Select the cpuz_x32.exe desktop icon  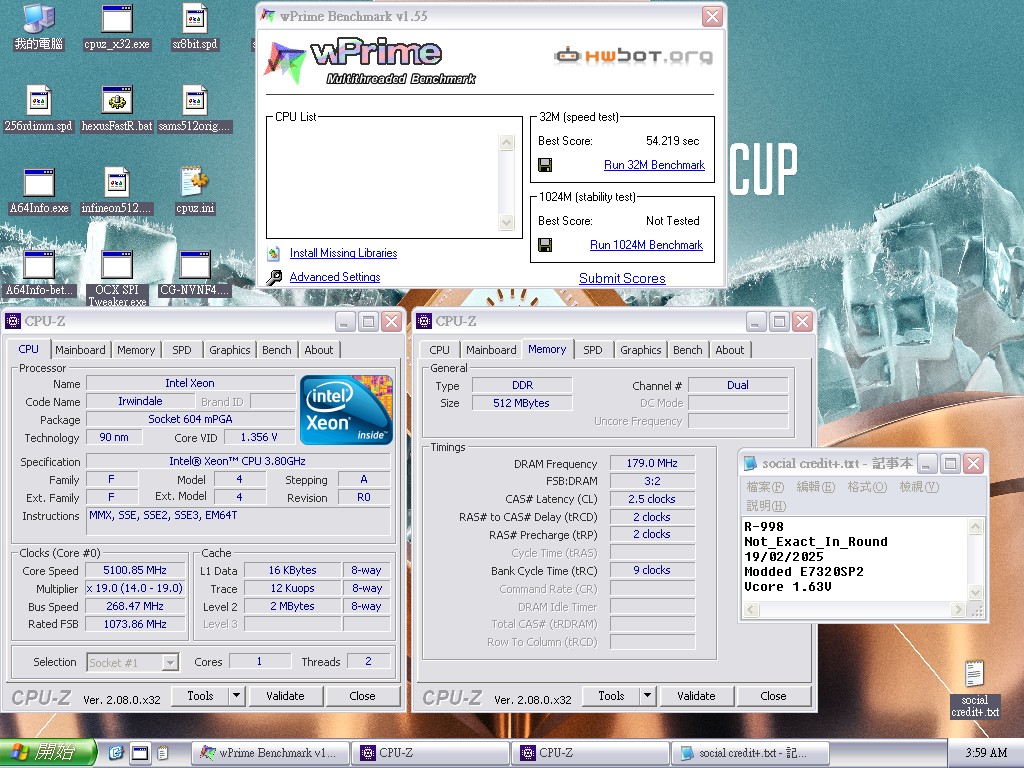click(x=117, y=27)
